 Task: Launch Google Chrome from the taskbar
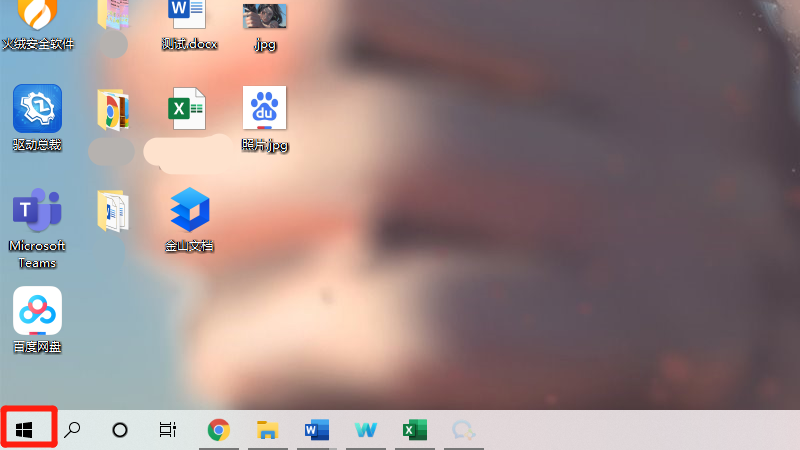pyautogui.click(x=218, y=430)
